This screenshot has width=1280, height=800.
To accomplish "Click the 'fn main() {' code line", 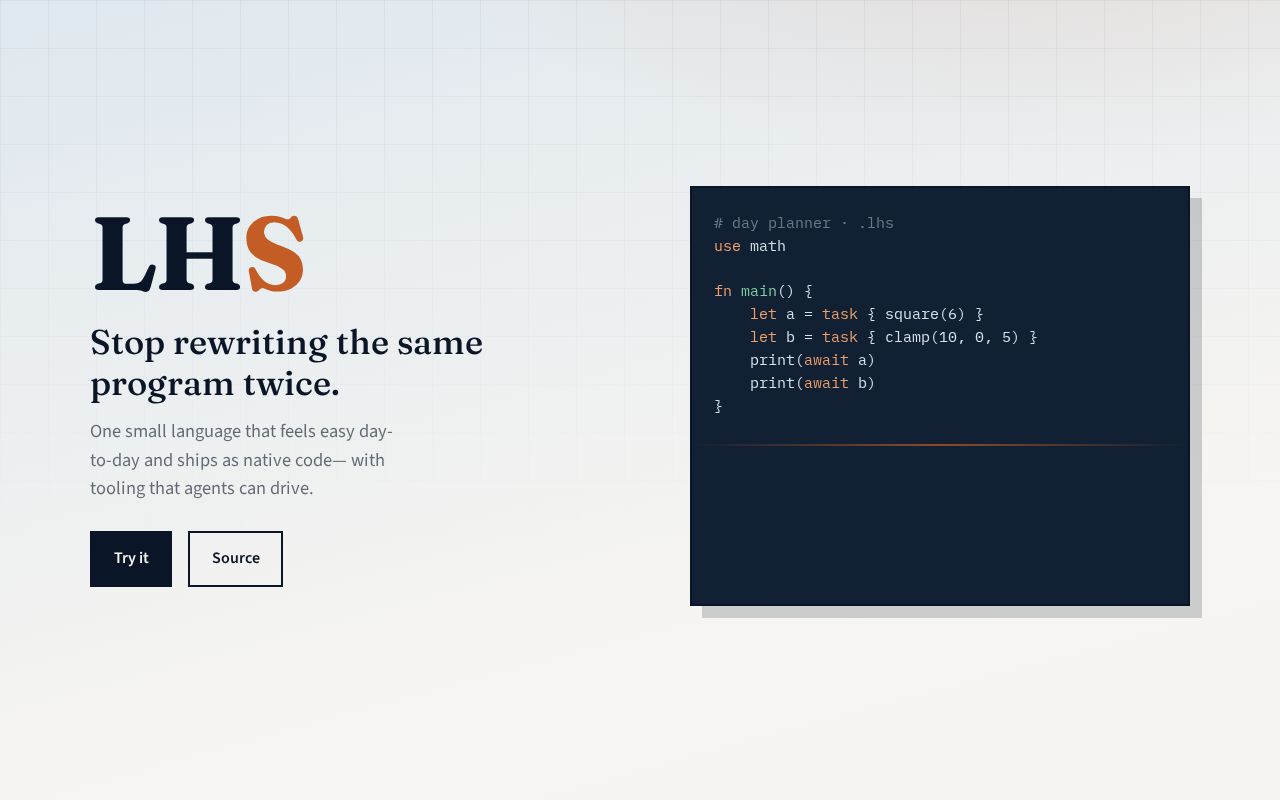I will click(764, 292).
